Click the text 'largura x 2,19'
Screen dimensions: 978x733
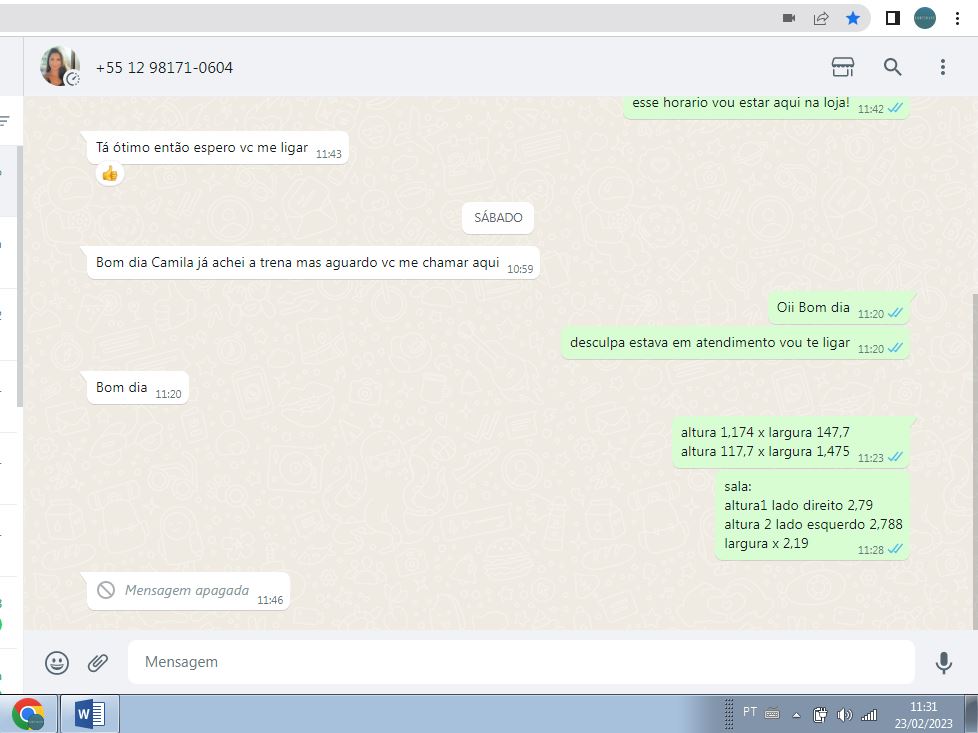tap(766, 543)
